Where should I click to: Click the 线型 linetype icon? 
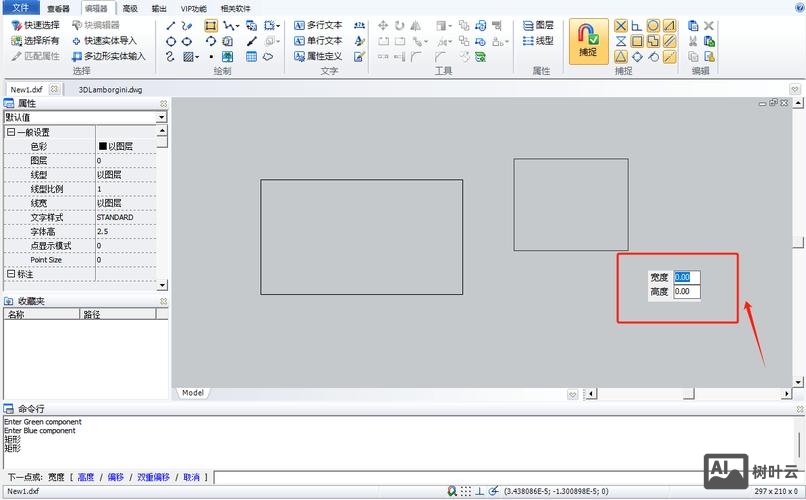click(538, 41)
